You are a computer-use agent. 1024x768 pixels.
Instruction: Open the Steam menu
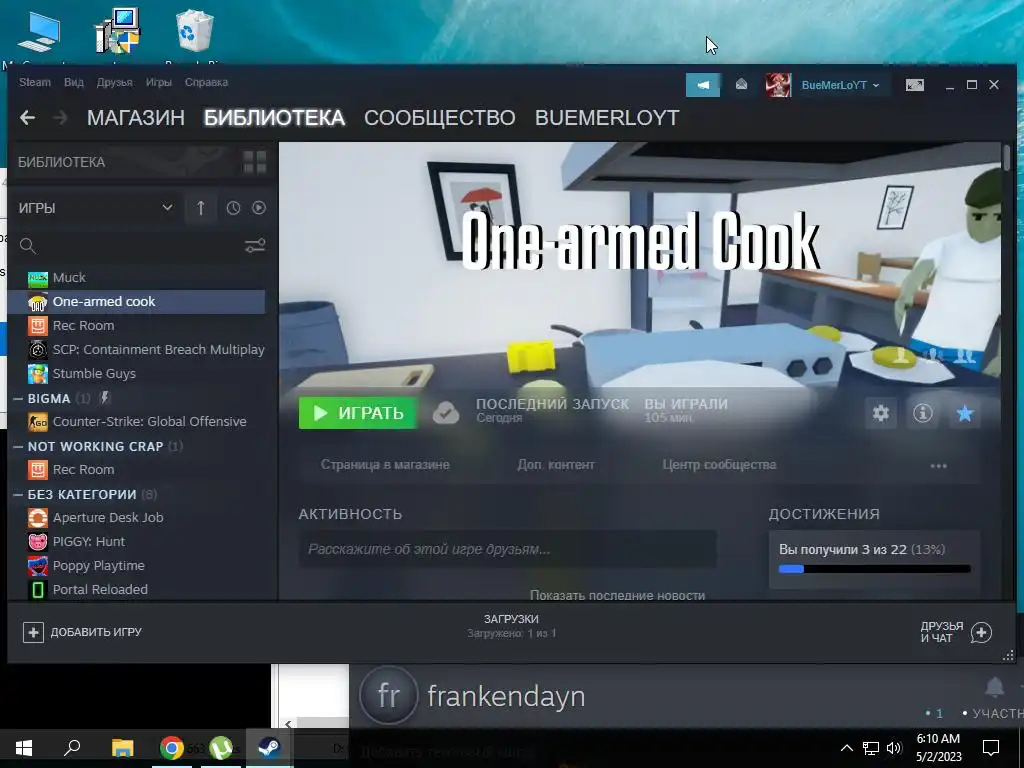(35, 82)
